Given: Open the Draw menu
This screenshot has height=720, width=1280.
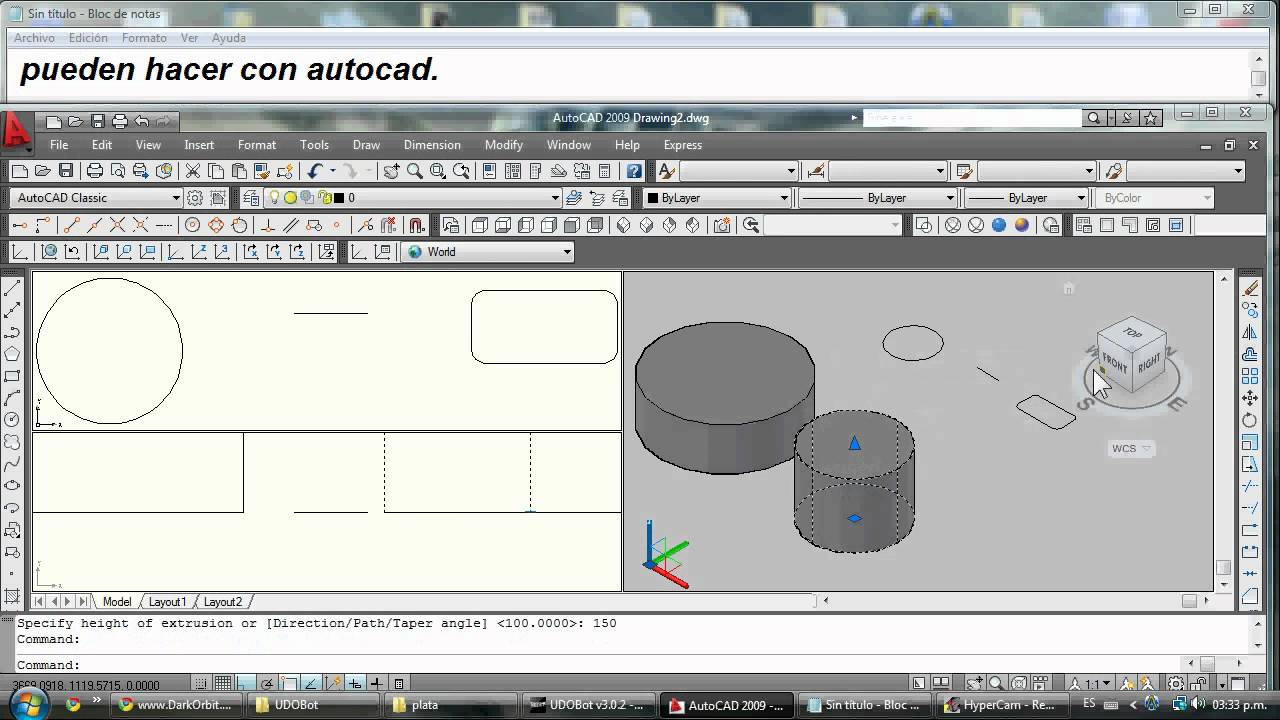Looking at the screenshot, I should point(366,145).
